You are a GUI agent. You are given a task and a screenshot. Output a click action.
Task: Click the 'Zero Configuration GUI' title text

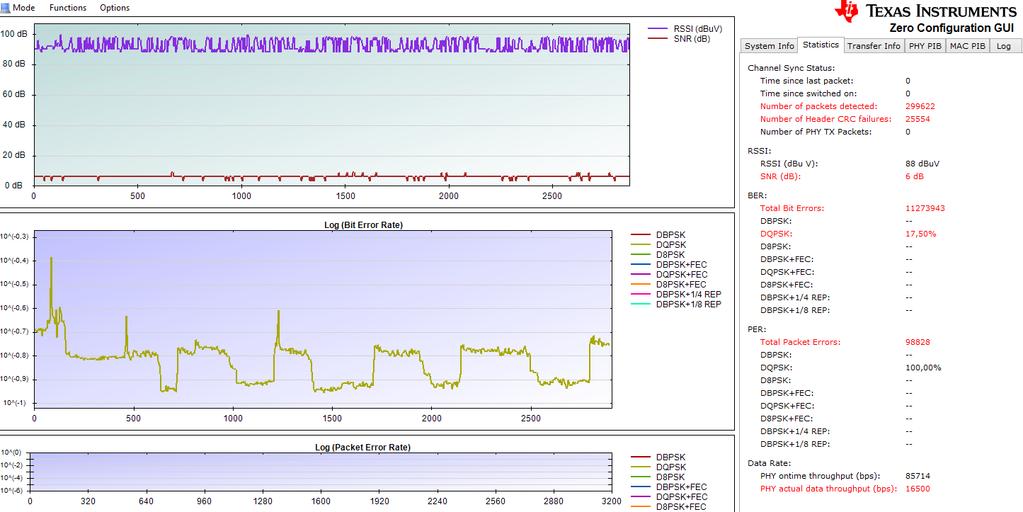point(952,28)
